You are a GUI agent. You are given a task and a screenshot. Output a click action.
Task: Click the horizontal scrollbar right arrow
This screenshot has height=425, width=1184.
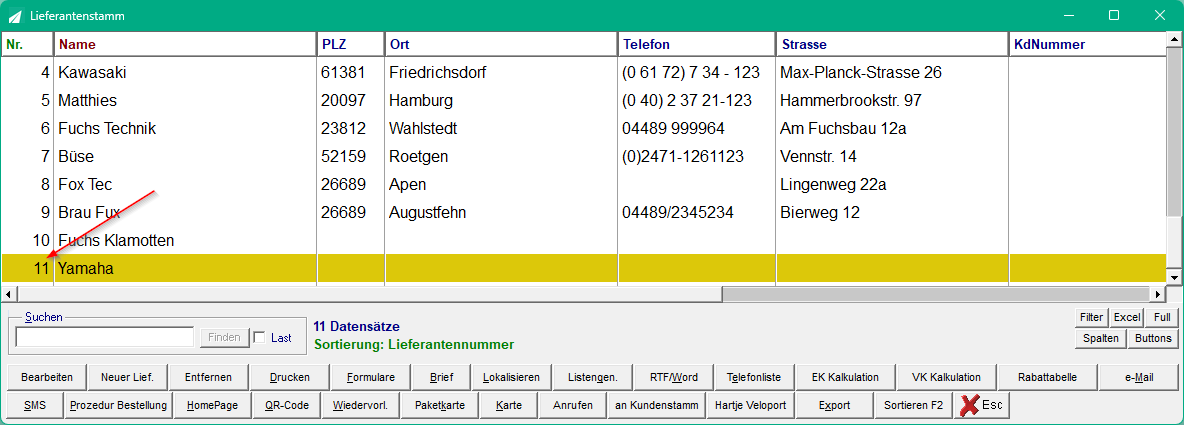(x=1159, y=294)
